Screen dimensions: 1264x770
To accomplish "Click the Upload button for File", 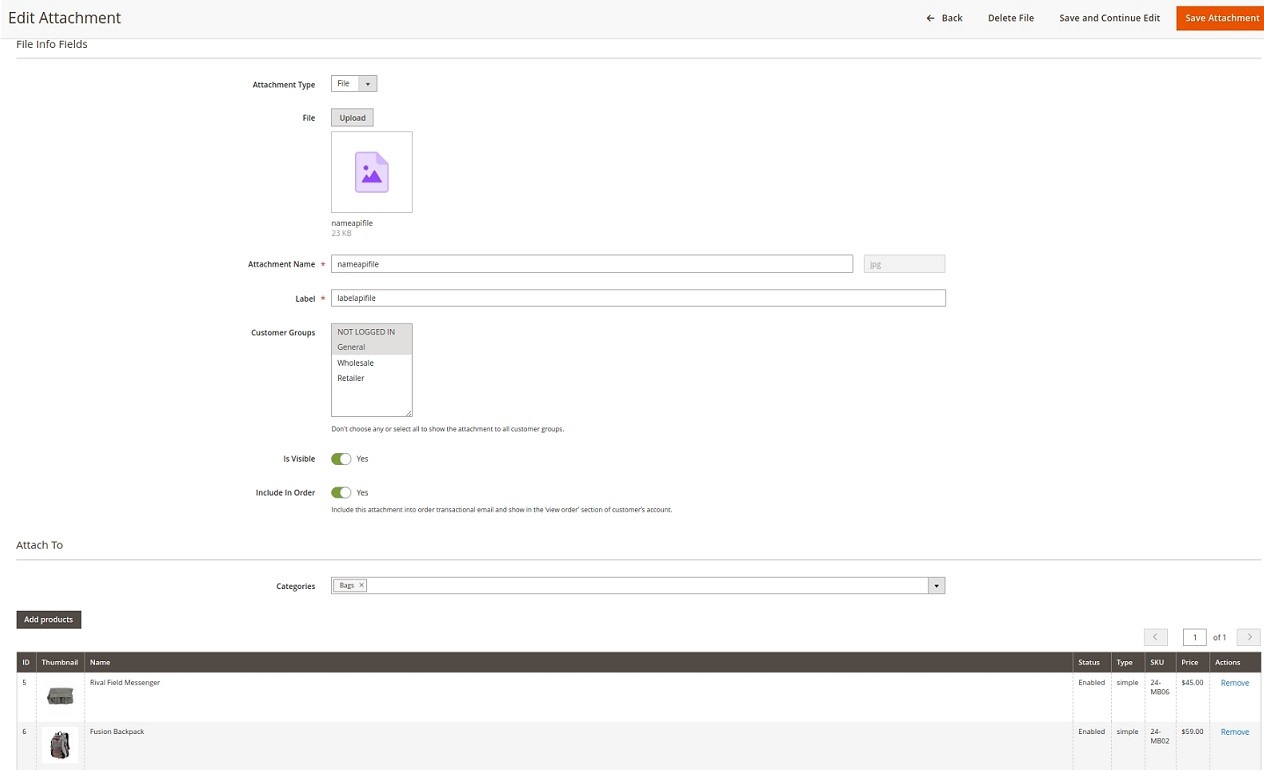I will pyautogui.click(x=352, y=117).
